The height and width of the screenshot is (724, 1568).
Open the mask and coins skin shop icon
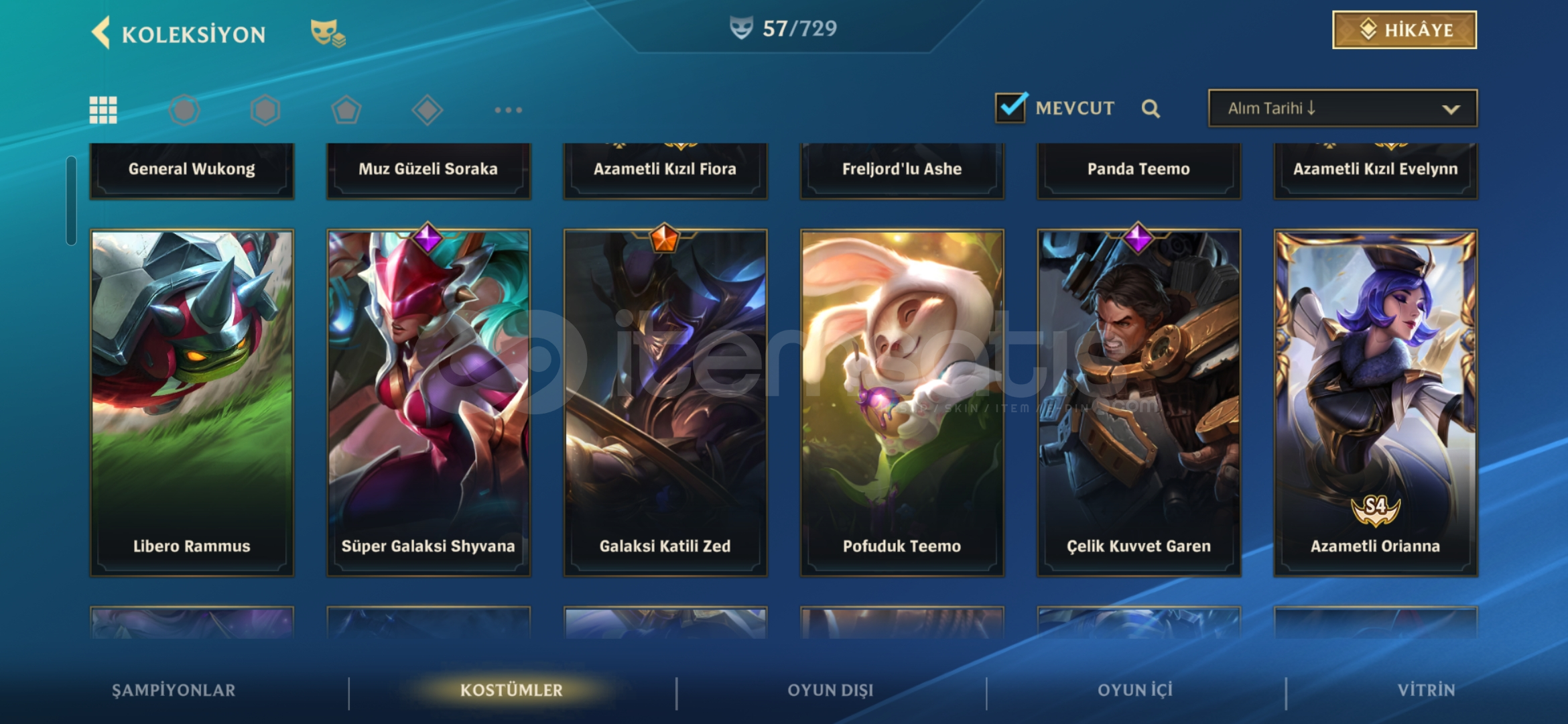tap(328, 33)
